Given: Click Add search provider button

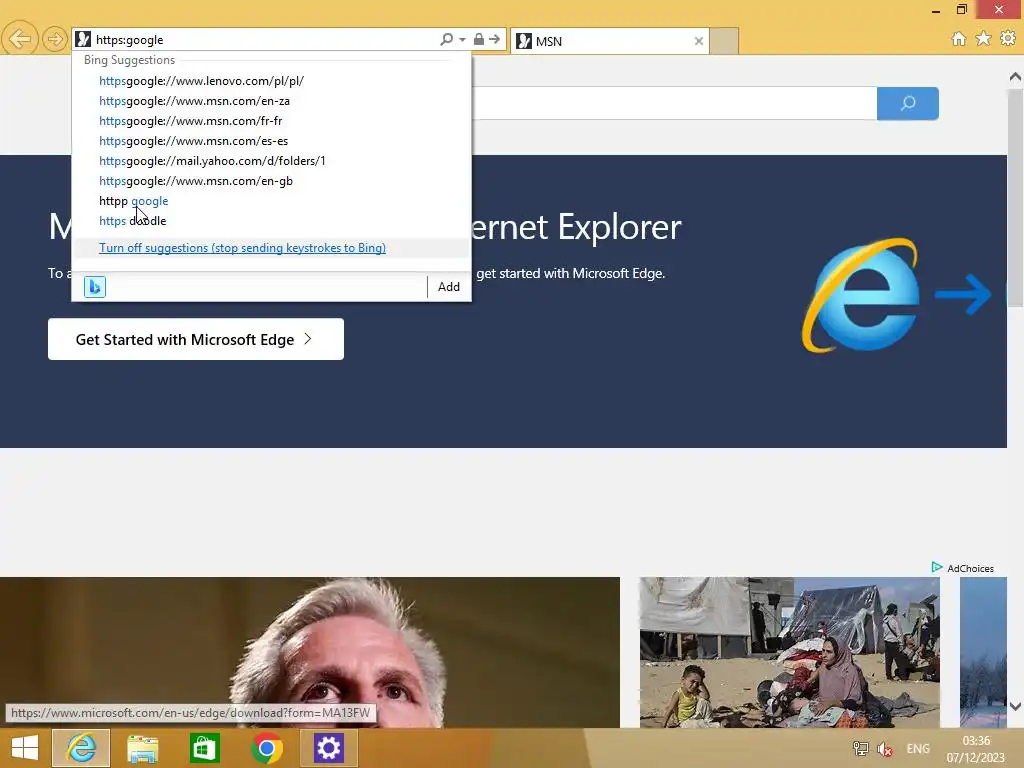Looking at the screenshot, I should (x=449, y=287).
